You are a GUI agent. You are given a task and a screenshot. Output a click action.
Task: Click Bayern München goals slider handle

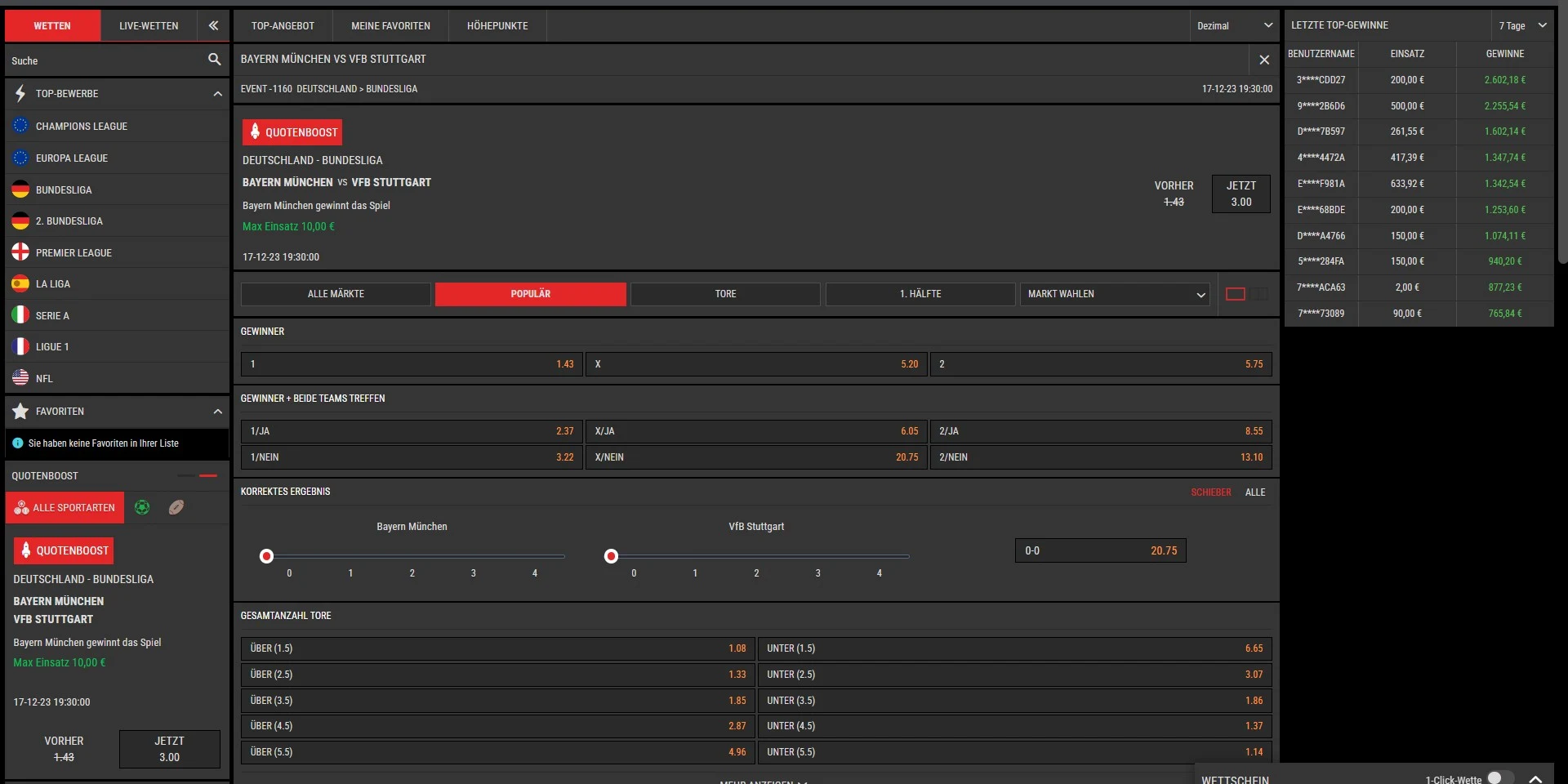(266, 556)
